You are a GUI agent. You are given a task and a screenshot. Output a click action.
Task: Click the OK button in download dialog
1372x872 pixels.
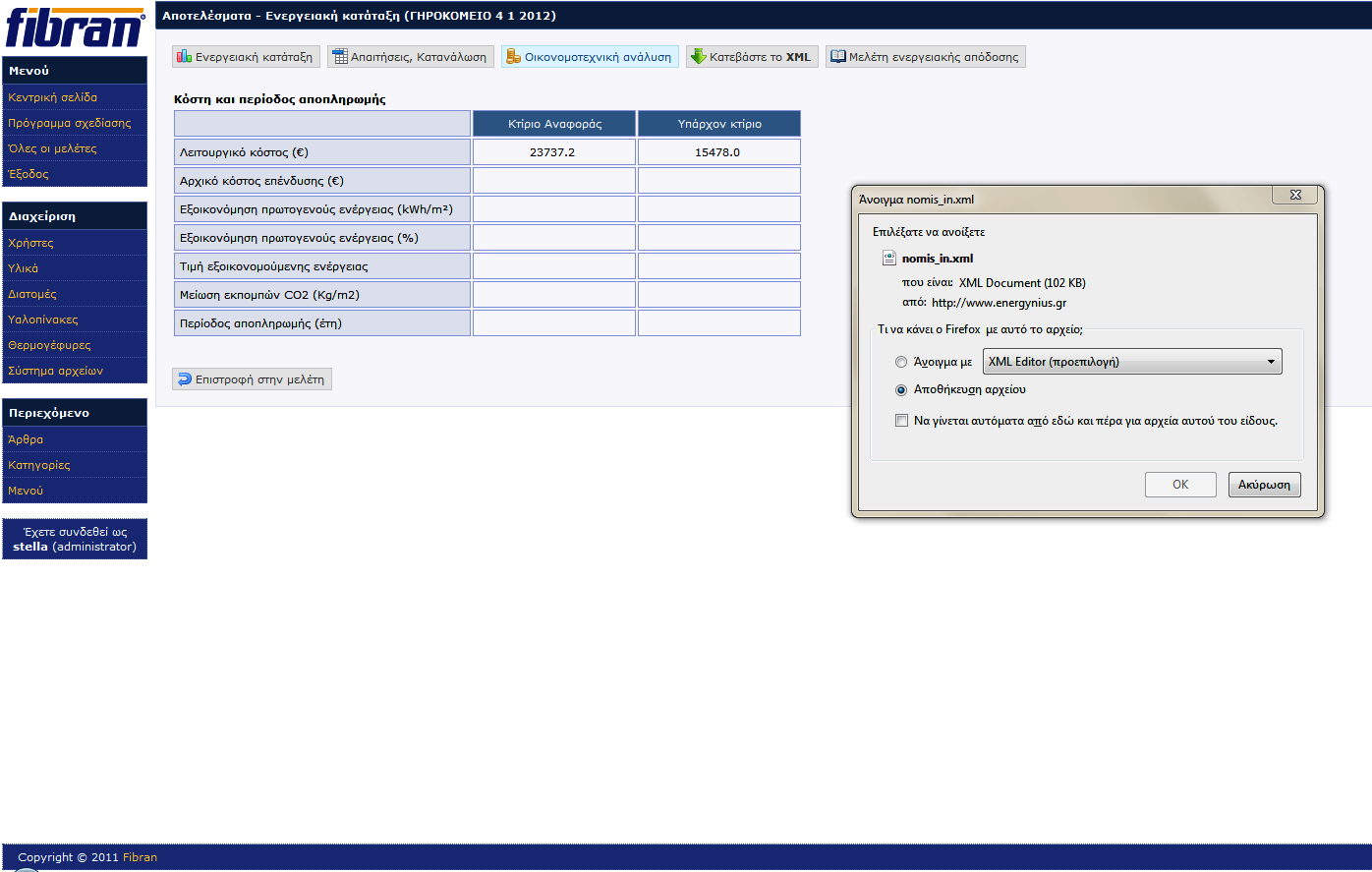(x=1181, y=485)
